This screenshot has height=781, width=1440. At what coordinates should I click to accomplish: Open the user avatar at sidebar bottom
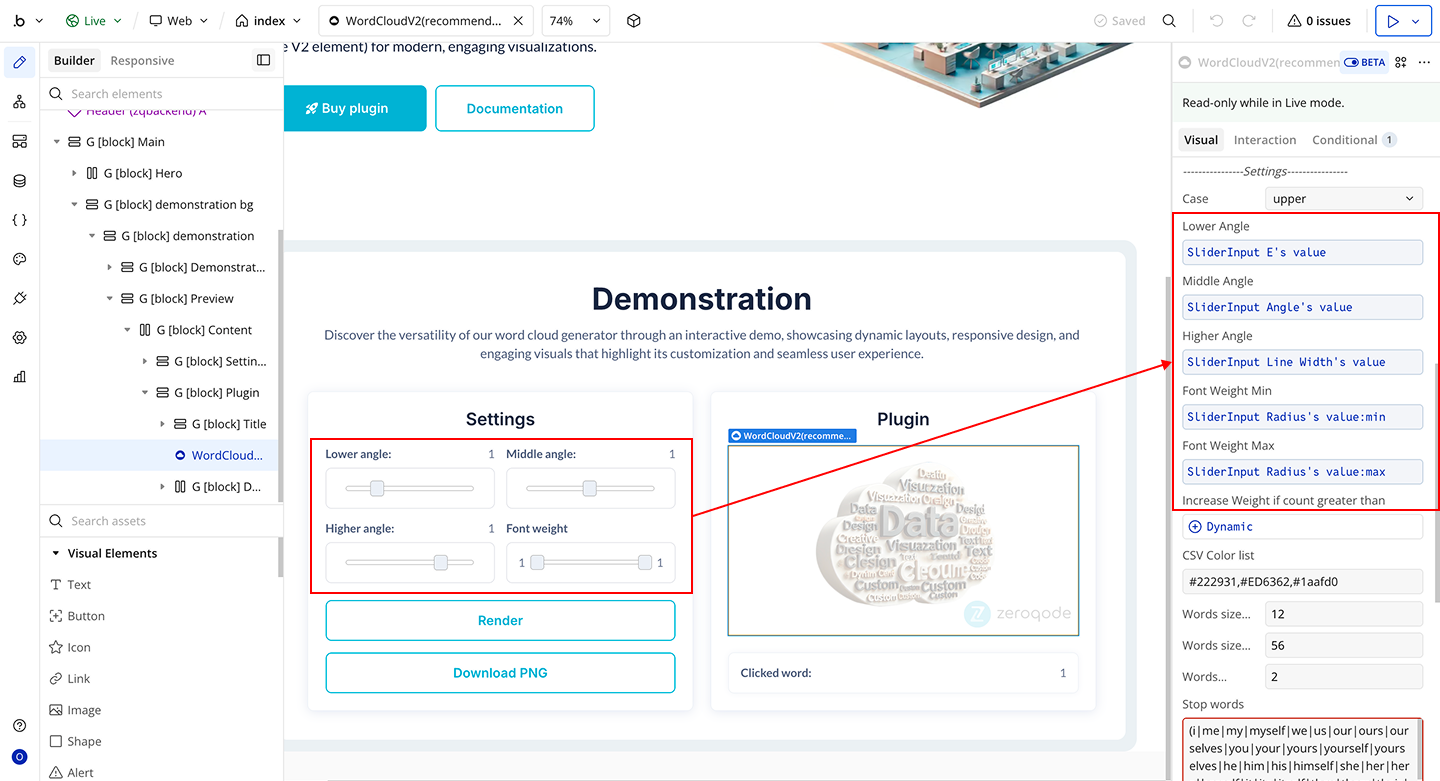19,757
